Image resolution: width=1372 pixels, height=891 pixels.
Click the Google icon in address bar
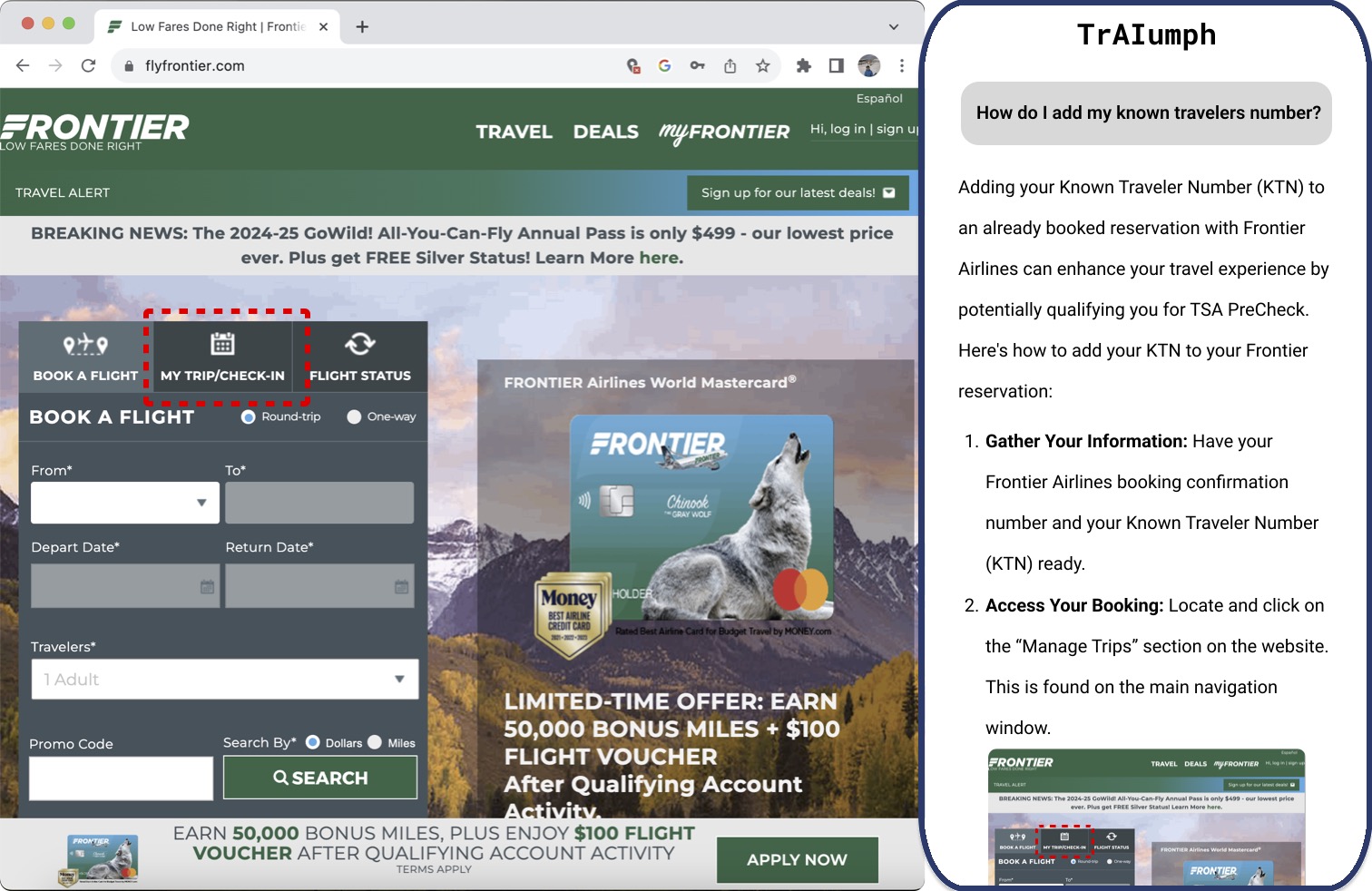[x=664, y=65]
